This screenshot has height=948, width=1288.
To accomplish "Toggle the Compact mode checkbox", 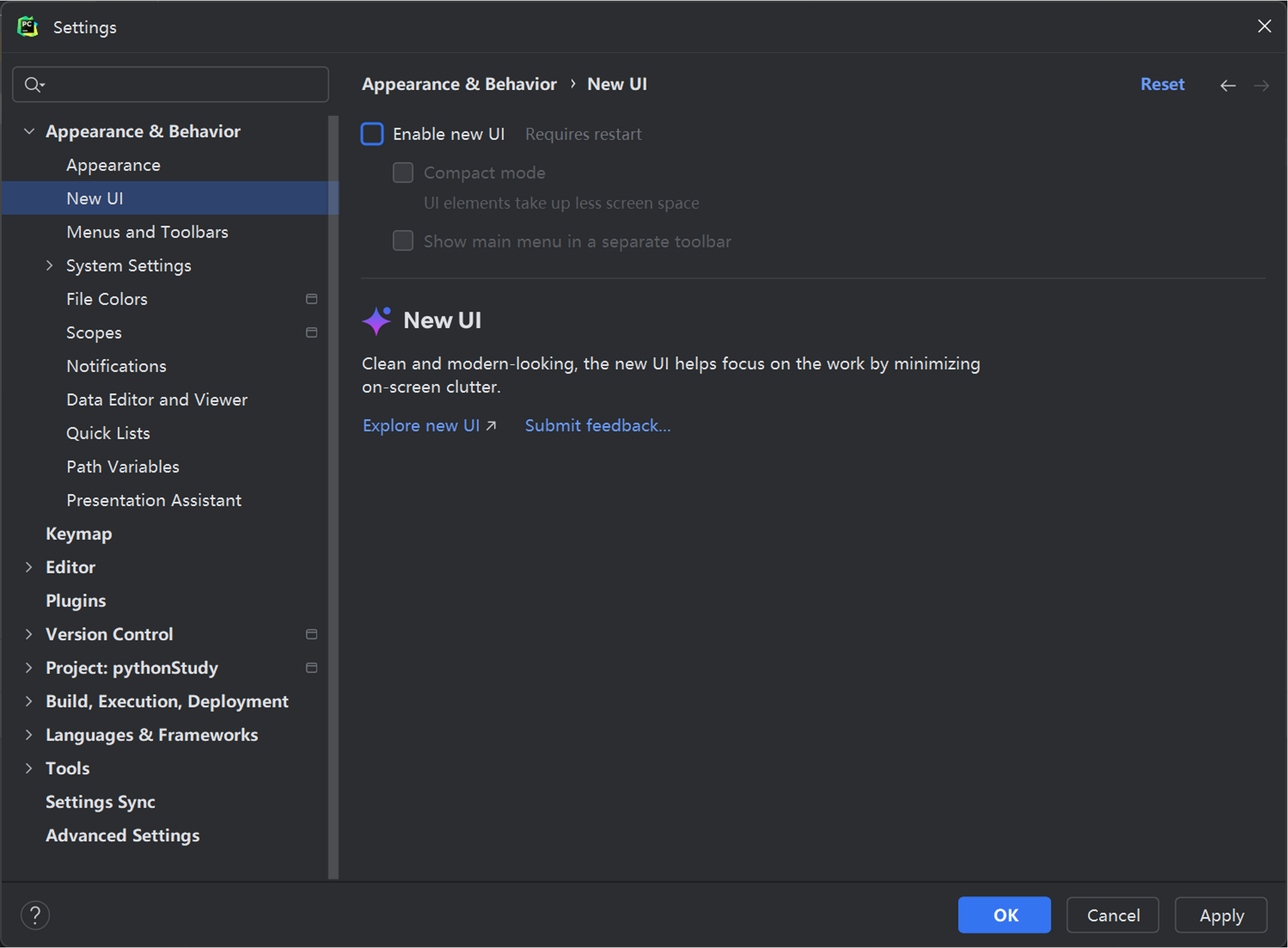I will click(403, 172).
